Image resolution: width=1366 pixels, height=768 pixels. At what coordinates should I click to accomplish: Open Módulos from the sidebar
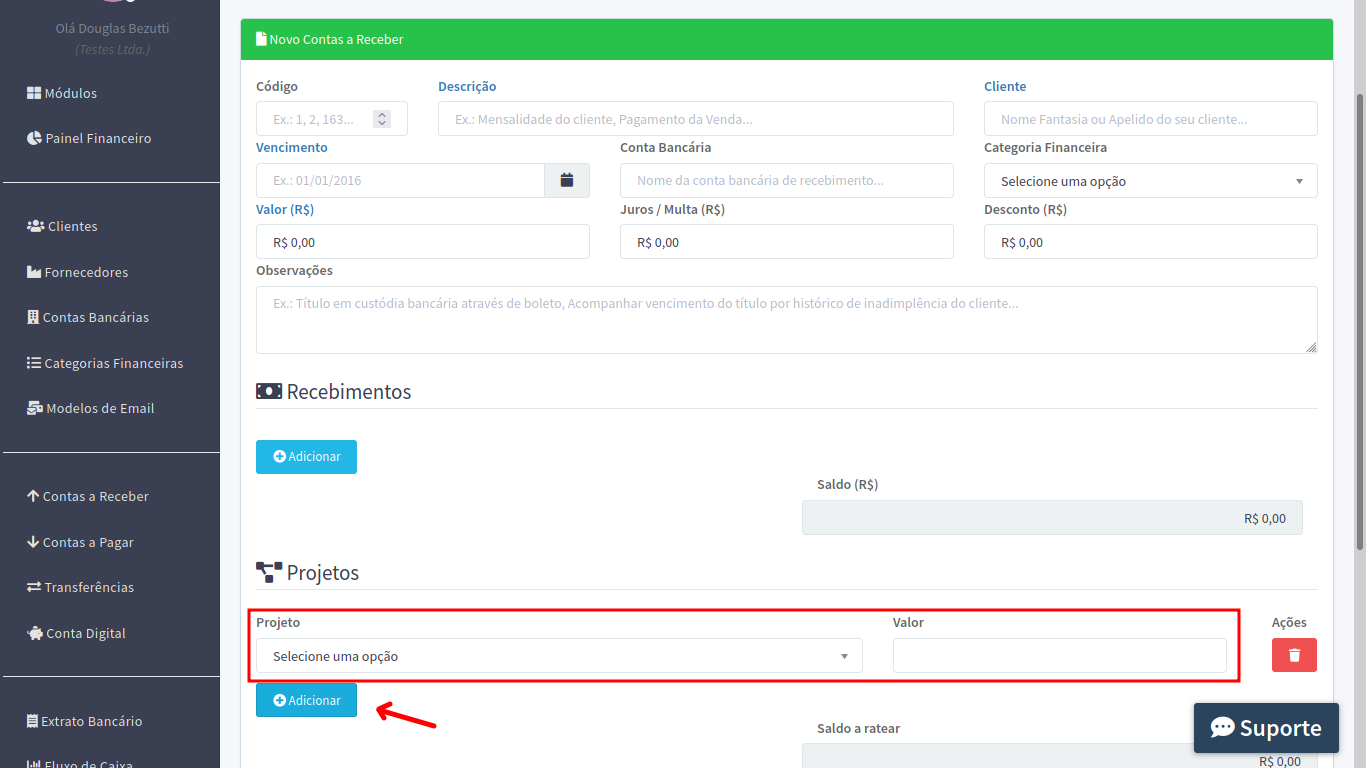[x=62, y=93]
